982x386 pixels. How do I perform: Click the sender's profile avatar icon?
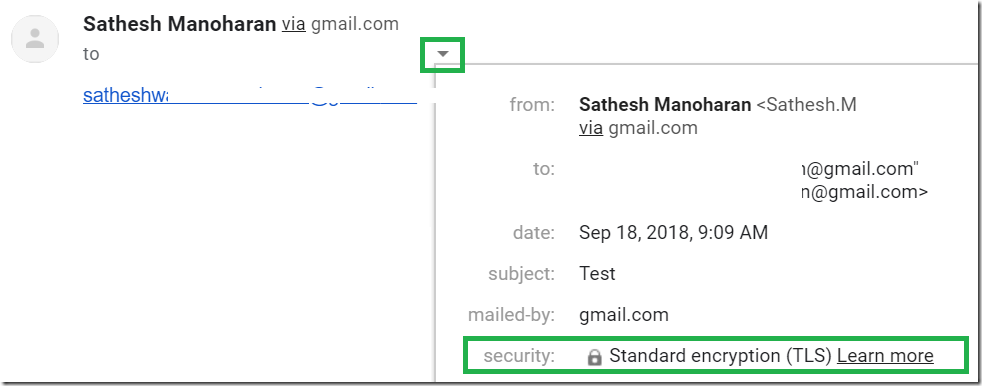click(x=35, y=38)
